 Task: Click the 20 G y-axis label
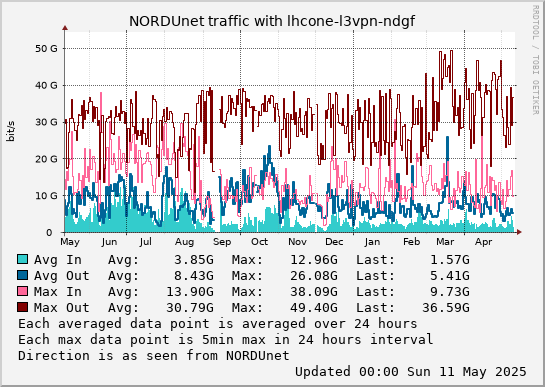[46, 159]
